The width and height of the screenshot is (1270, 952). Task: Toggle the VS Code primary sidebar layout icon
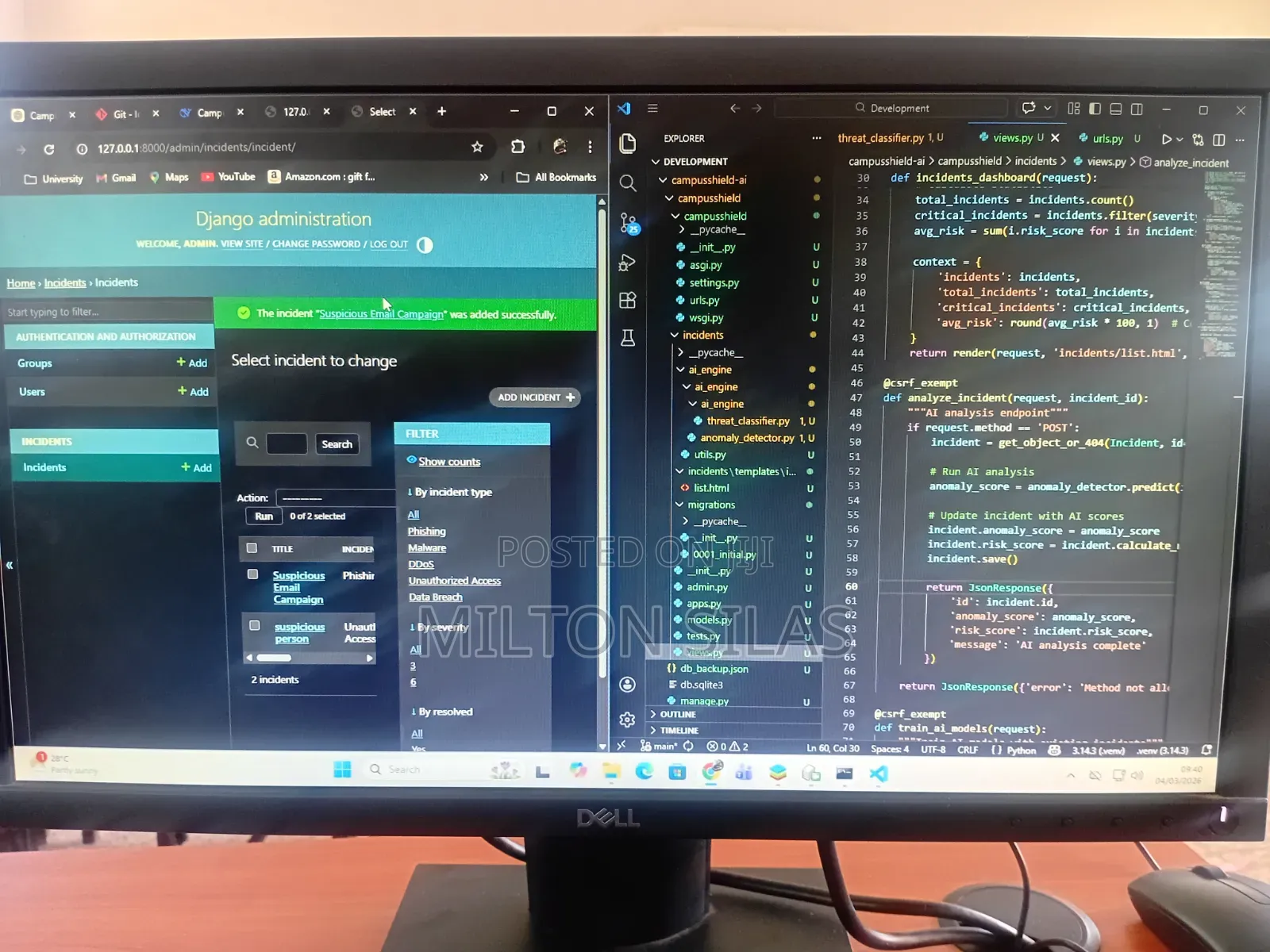[x=1095, y=109]
